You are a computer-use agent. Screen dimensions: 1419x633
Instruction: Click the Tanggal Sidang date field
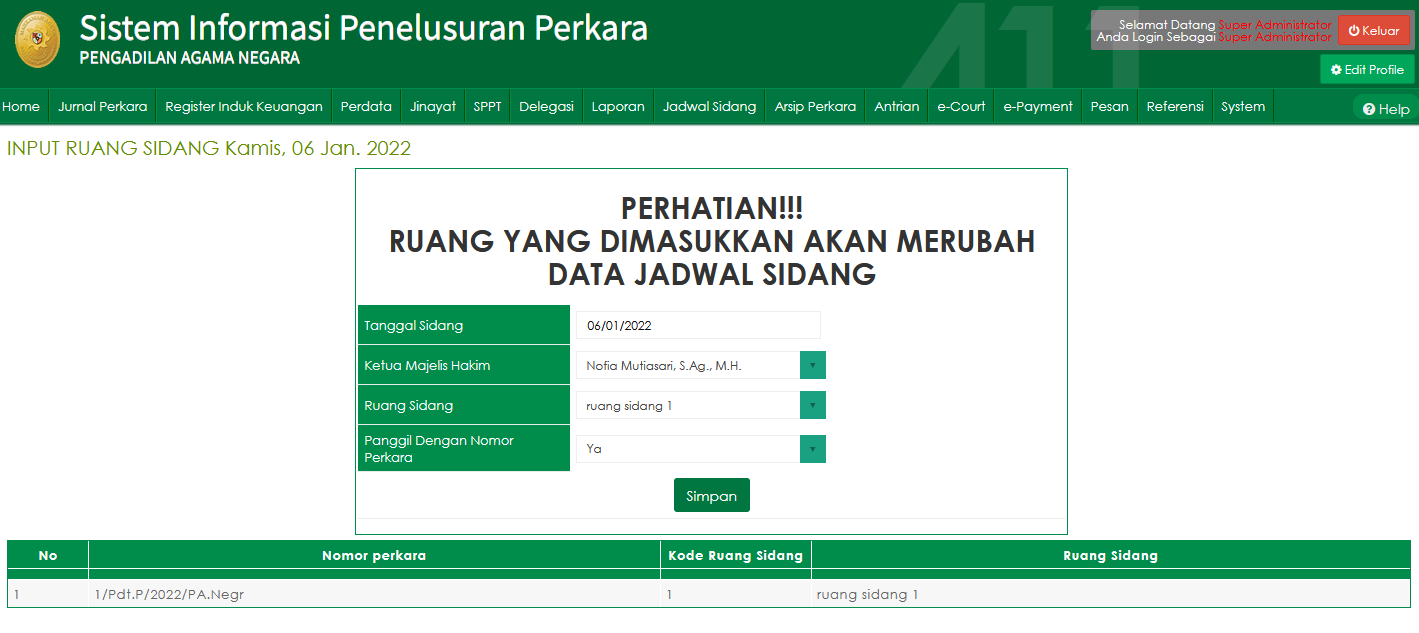pyautogui.click(x=697, y=324)
